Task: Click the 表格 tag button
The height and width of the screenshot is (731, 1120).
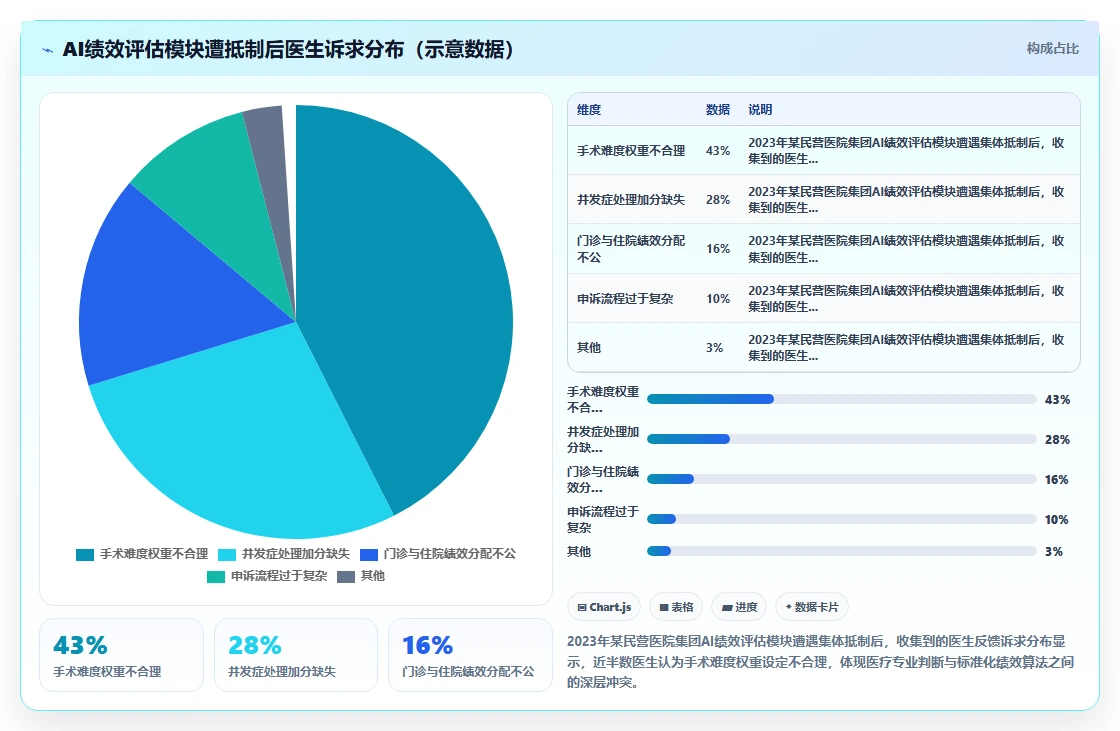Action: tap(676, 607)
